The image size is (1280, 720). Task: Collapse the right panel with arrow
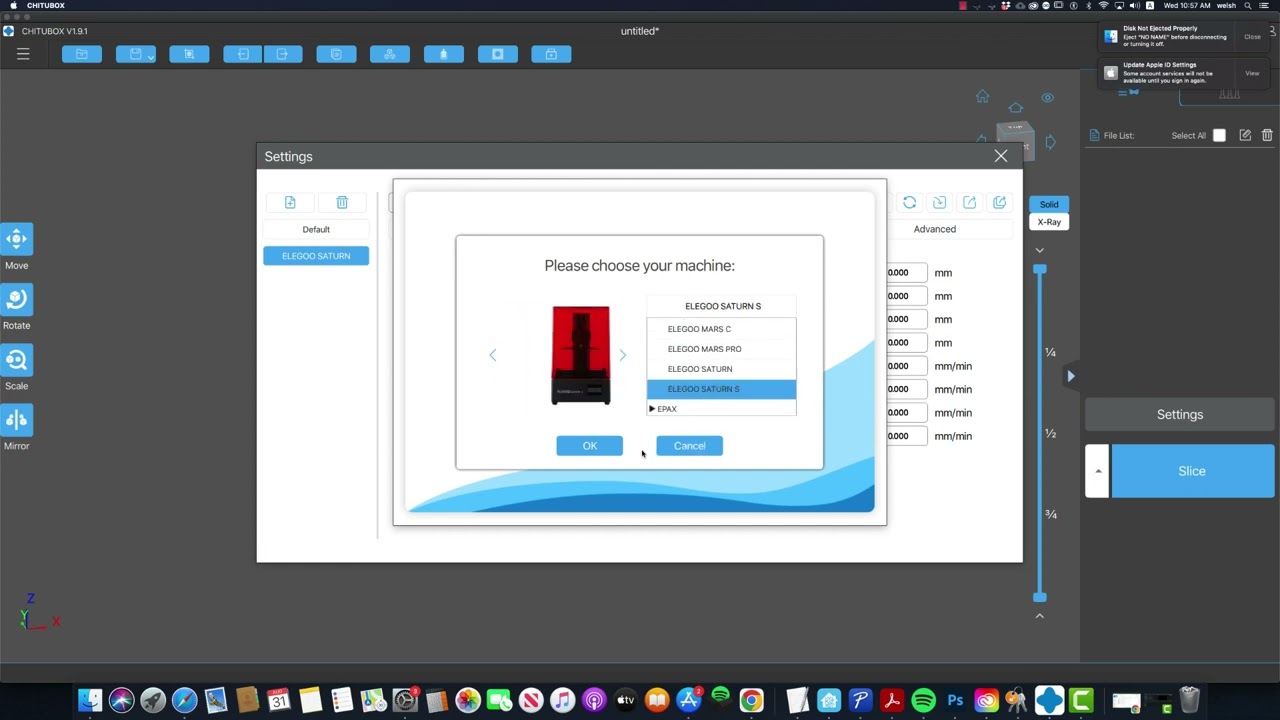click(x=1070, y=376)
